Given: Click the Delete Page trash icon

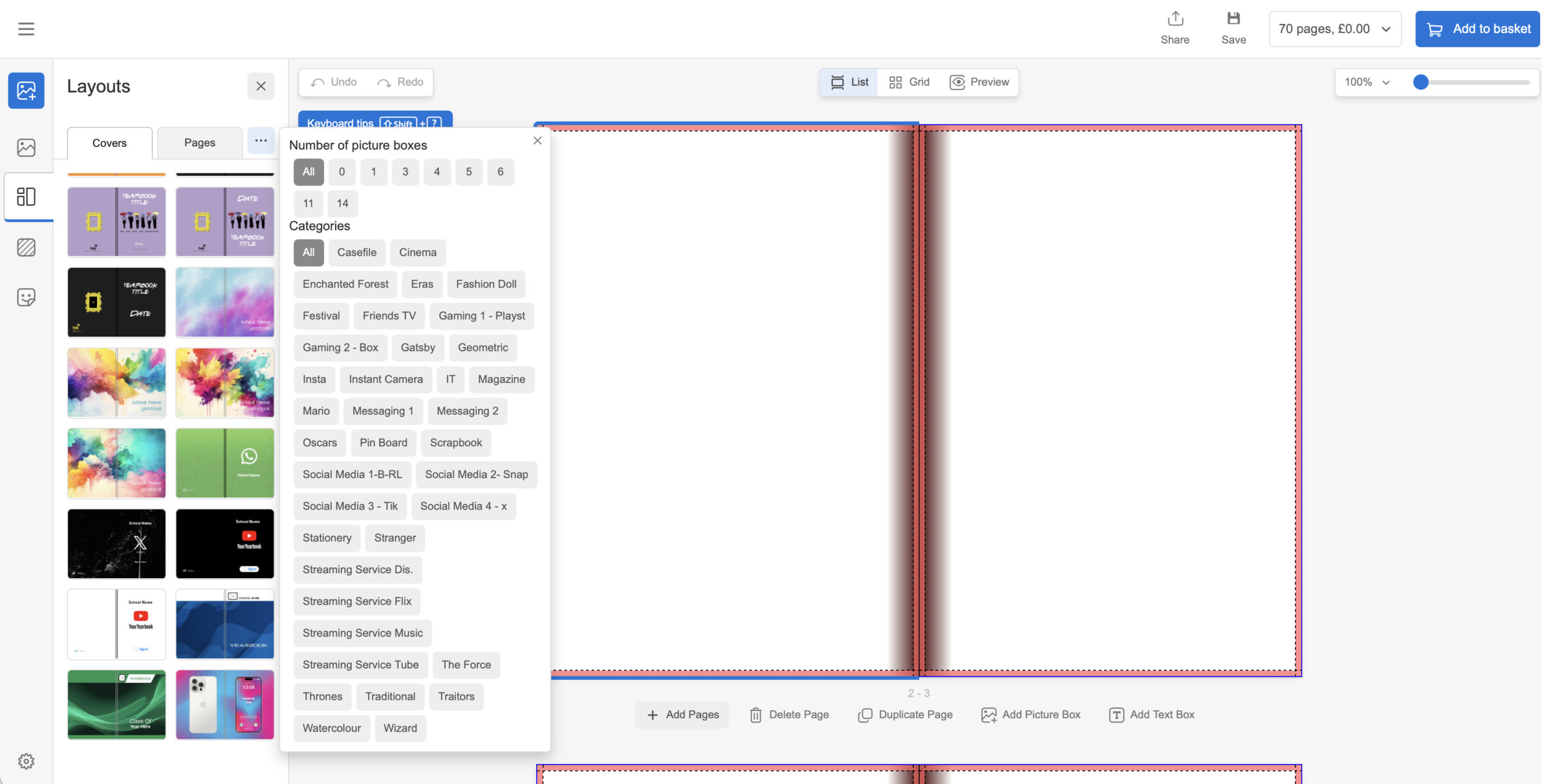Looking at the screenshot, I should coord(755,715).
